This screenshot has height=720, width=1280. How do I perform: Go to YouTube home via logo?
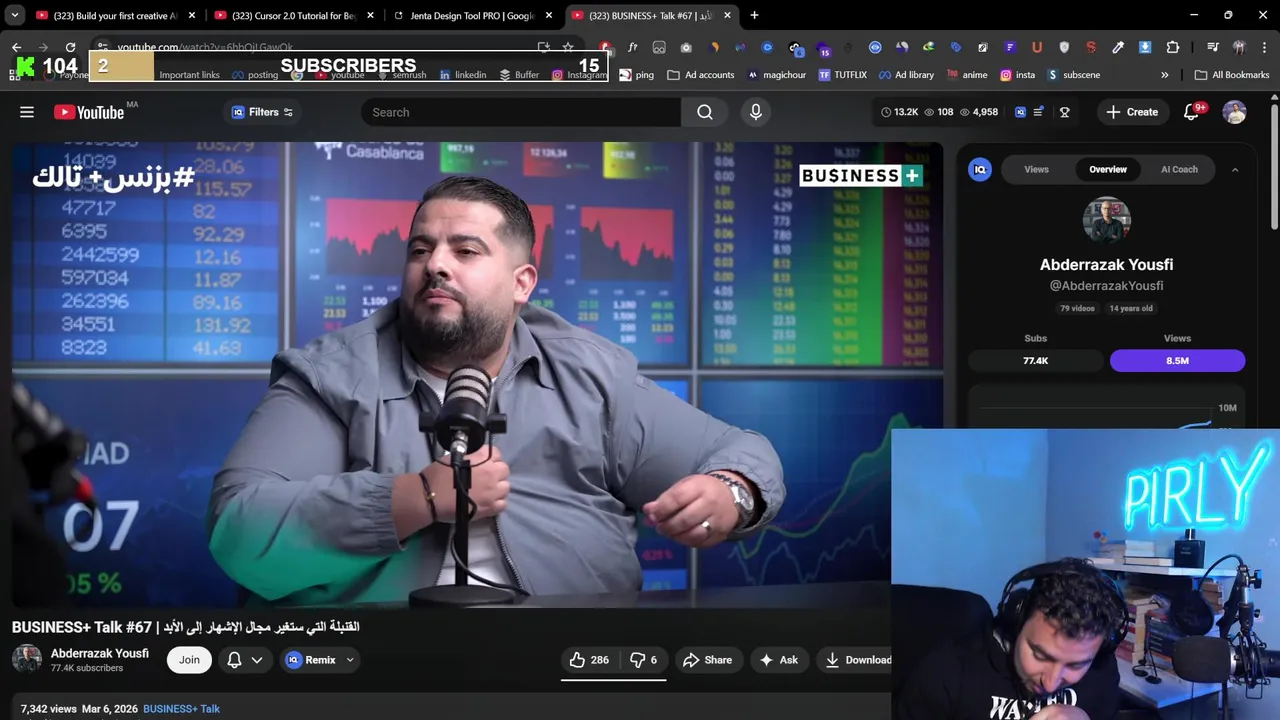click(x=89, y=112)
